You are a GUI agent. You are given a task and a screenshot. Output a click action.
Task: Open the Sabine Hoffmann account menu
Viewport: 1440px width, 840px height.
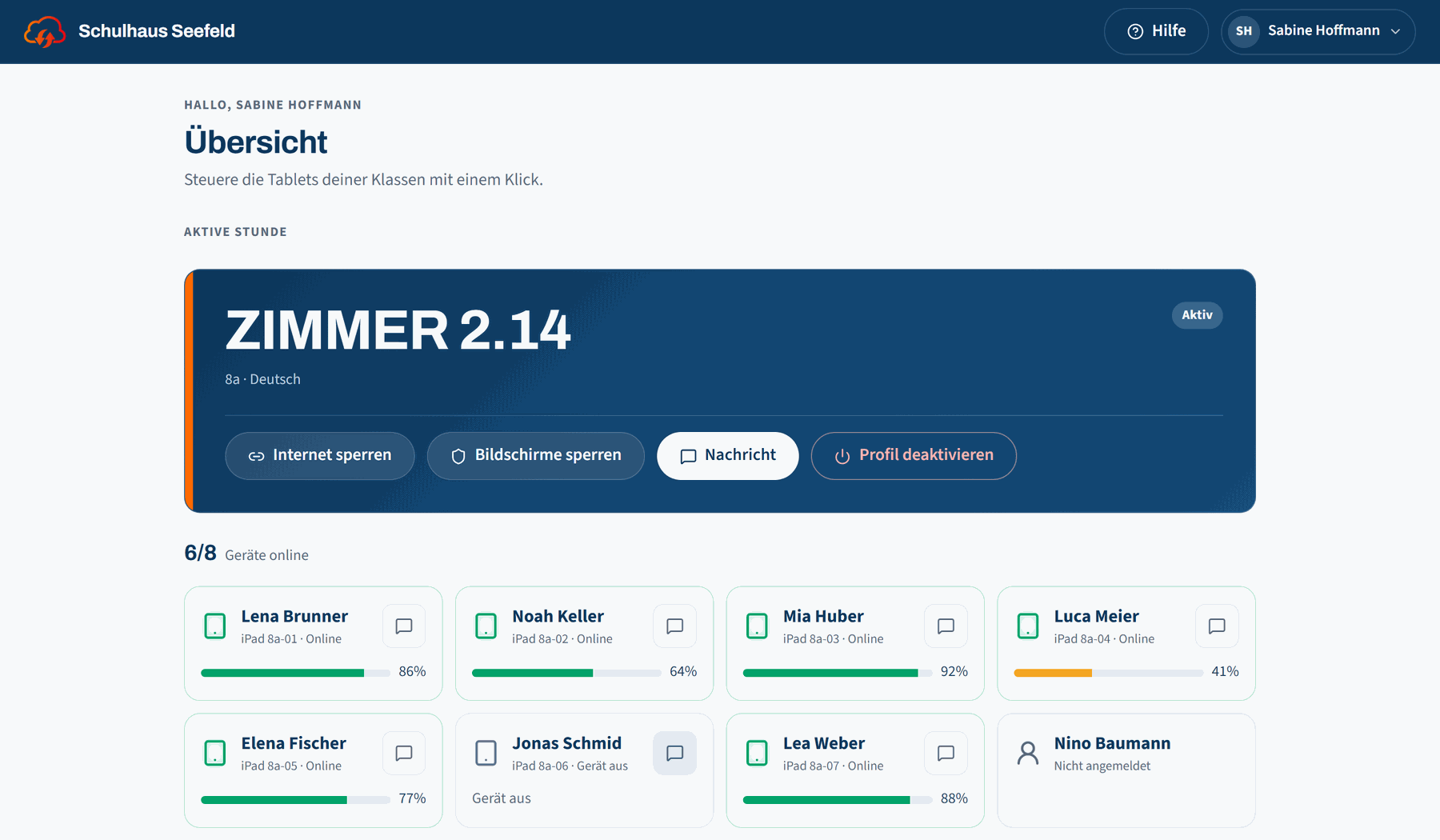(x=1318, y=32)
